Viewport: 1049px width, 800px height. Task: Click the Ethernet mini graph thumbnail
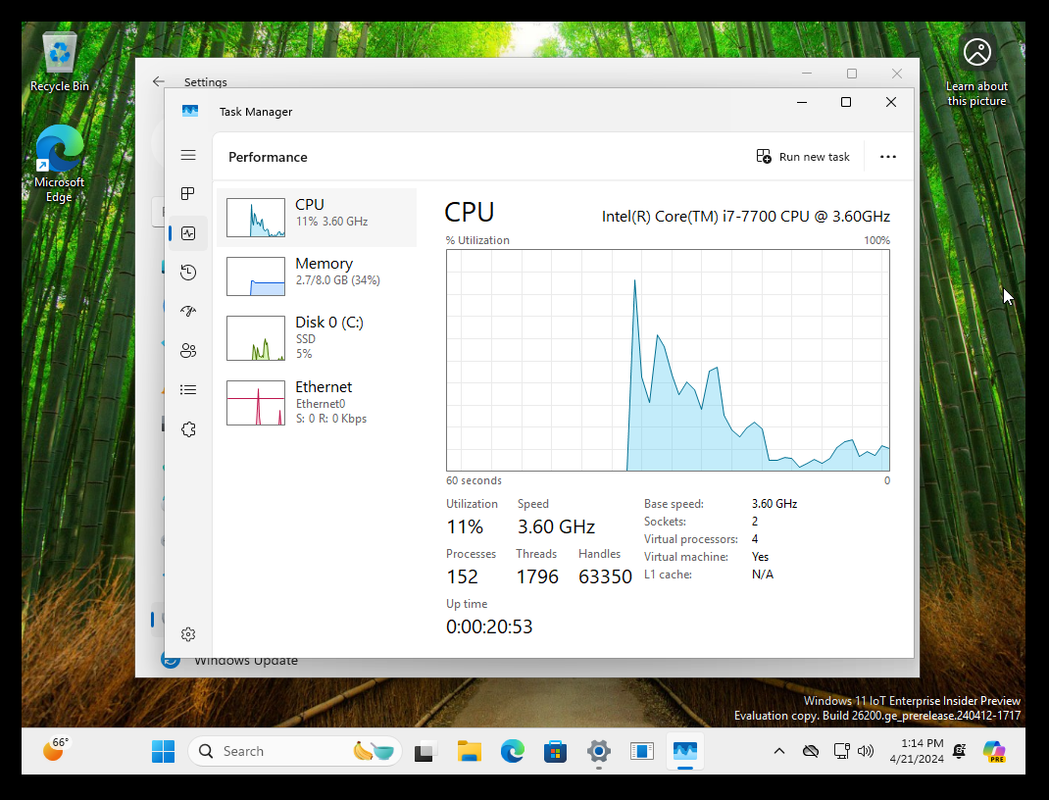click(x=256, y=403)
